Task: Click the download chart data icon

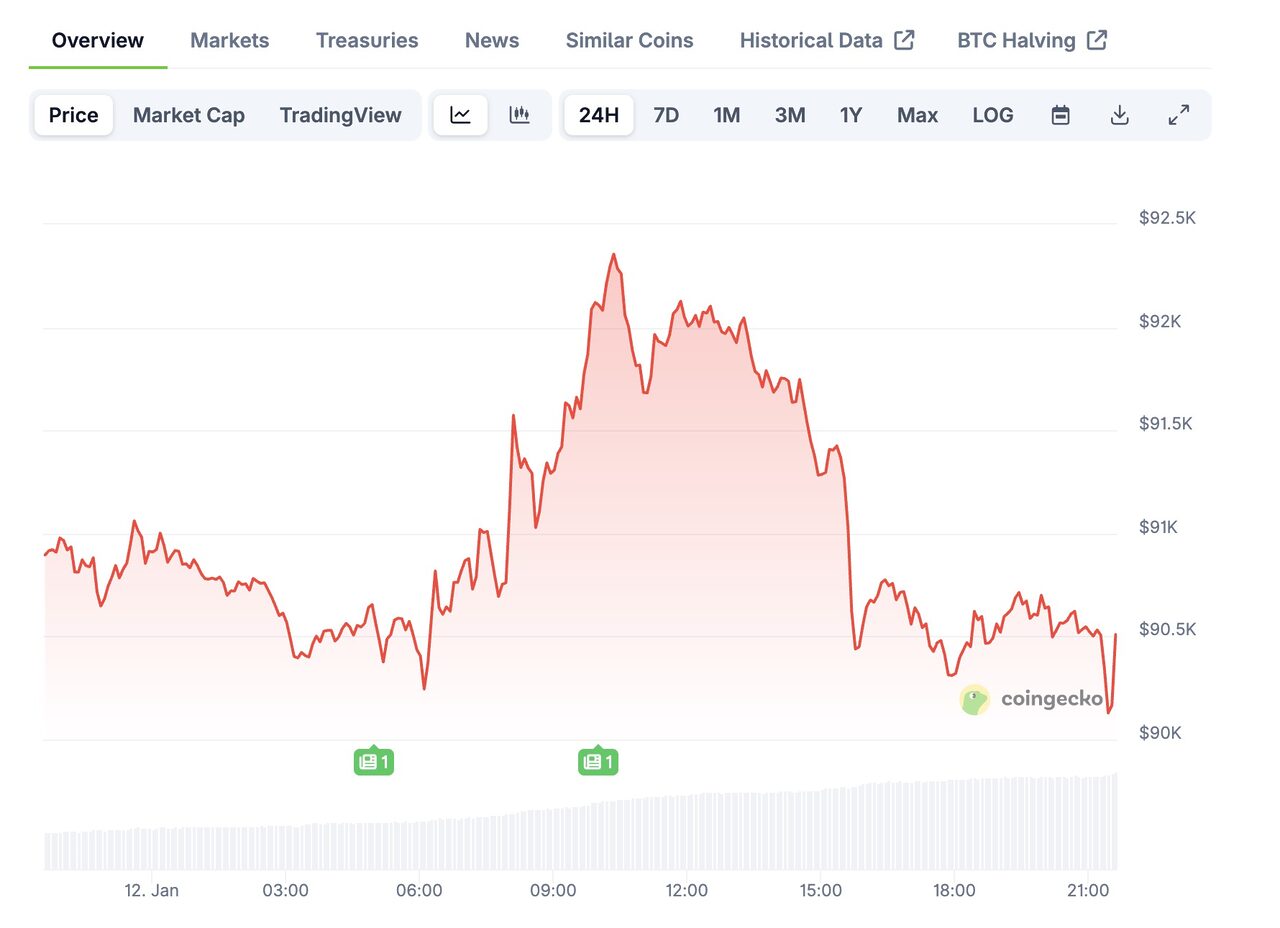Action: 1120,115
